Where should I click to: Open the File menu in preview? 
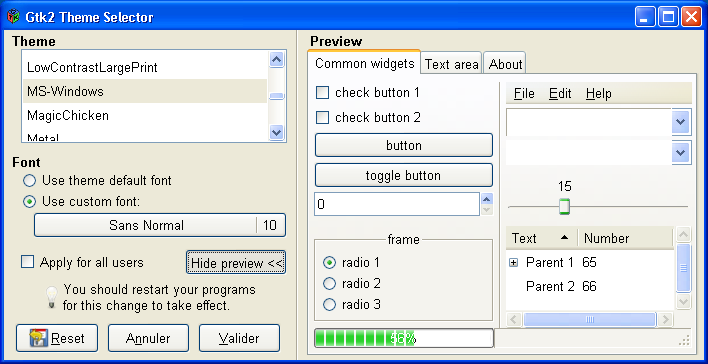pos(524,93)
